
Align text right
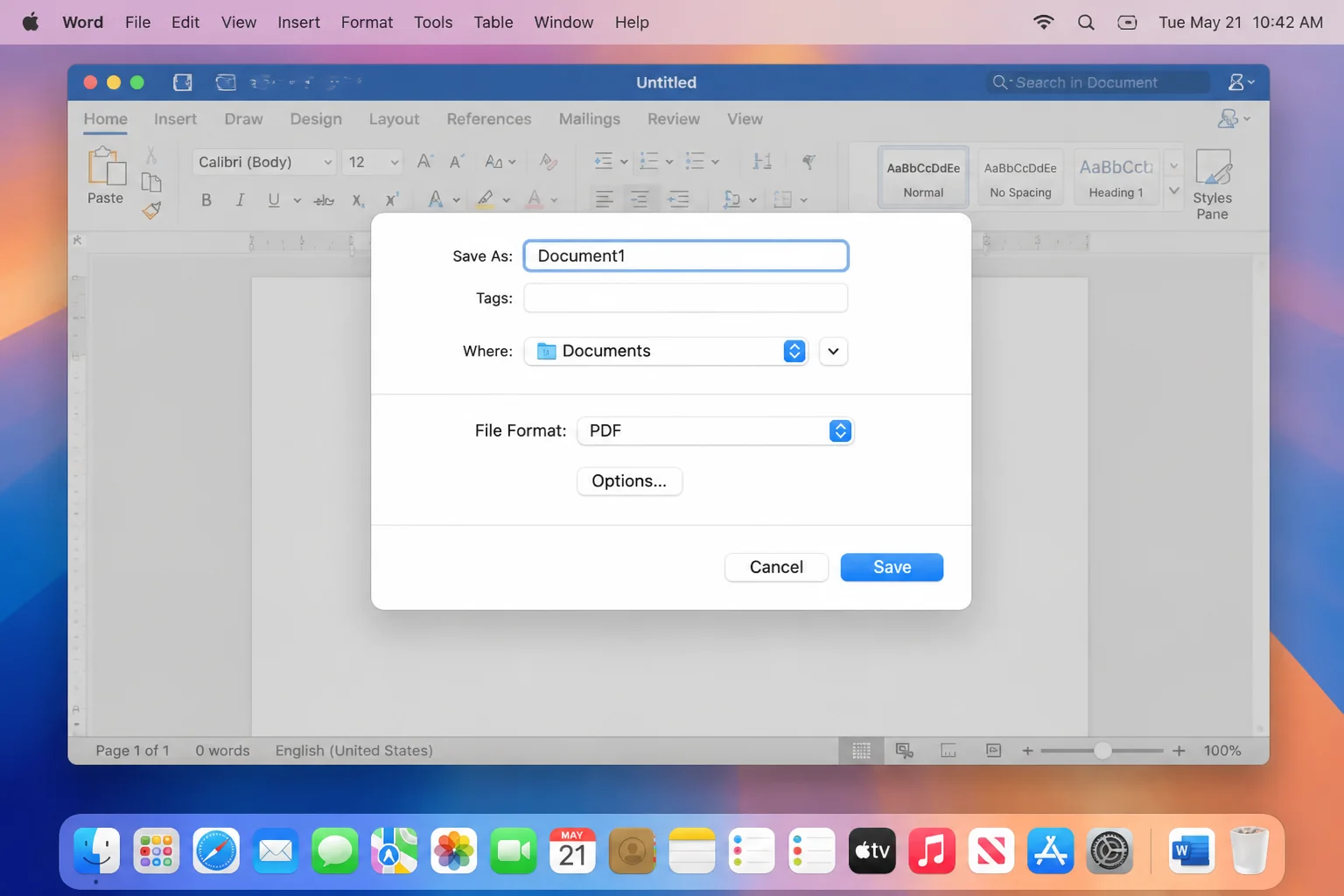[678, 199]
